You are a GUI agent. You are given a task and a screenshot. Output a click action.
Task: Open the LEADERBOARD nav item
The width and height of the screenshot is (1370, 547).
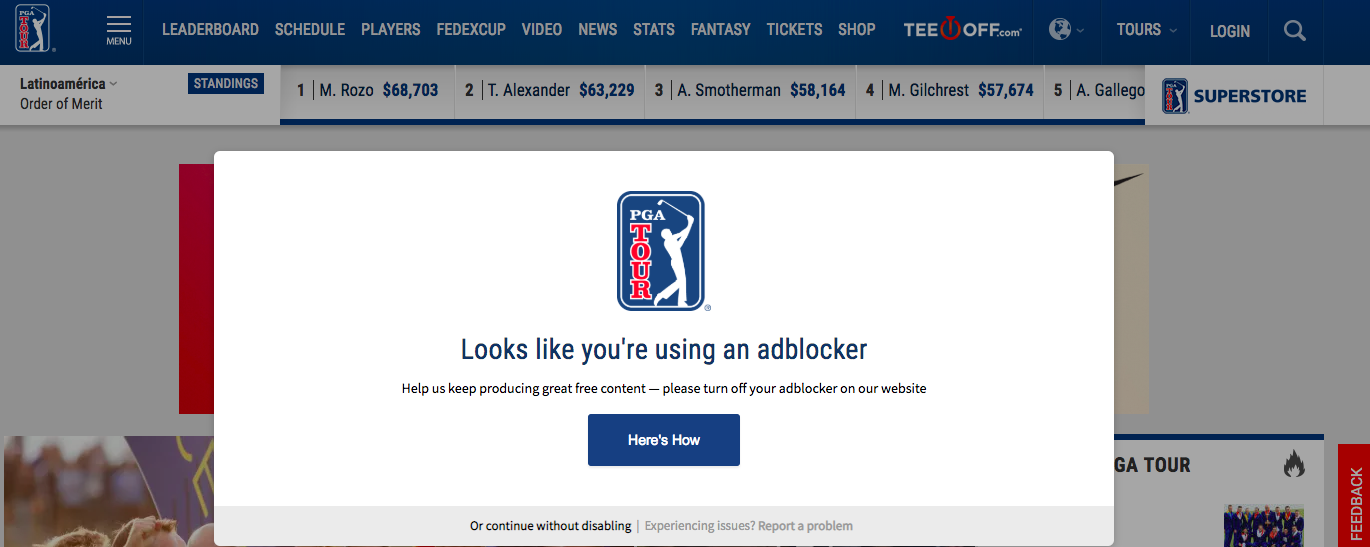pos(210,30)
